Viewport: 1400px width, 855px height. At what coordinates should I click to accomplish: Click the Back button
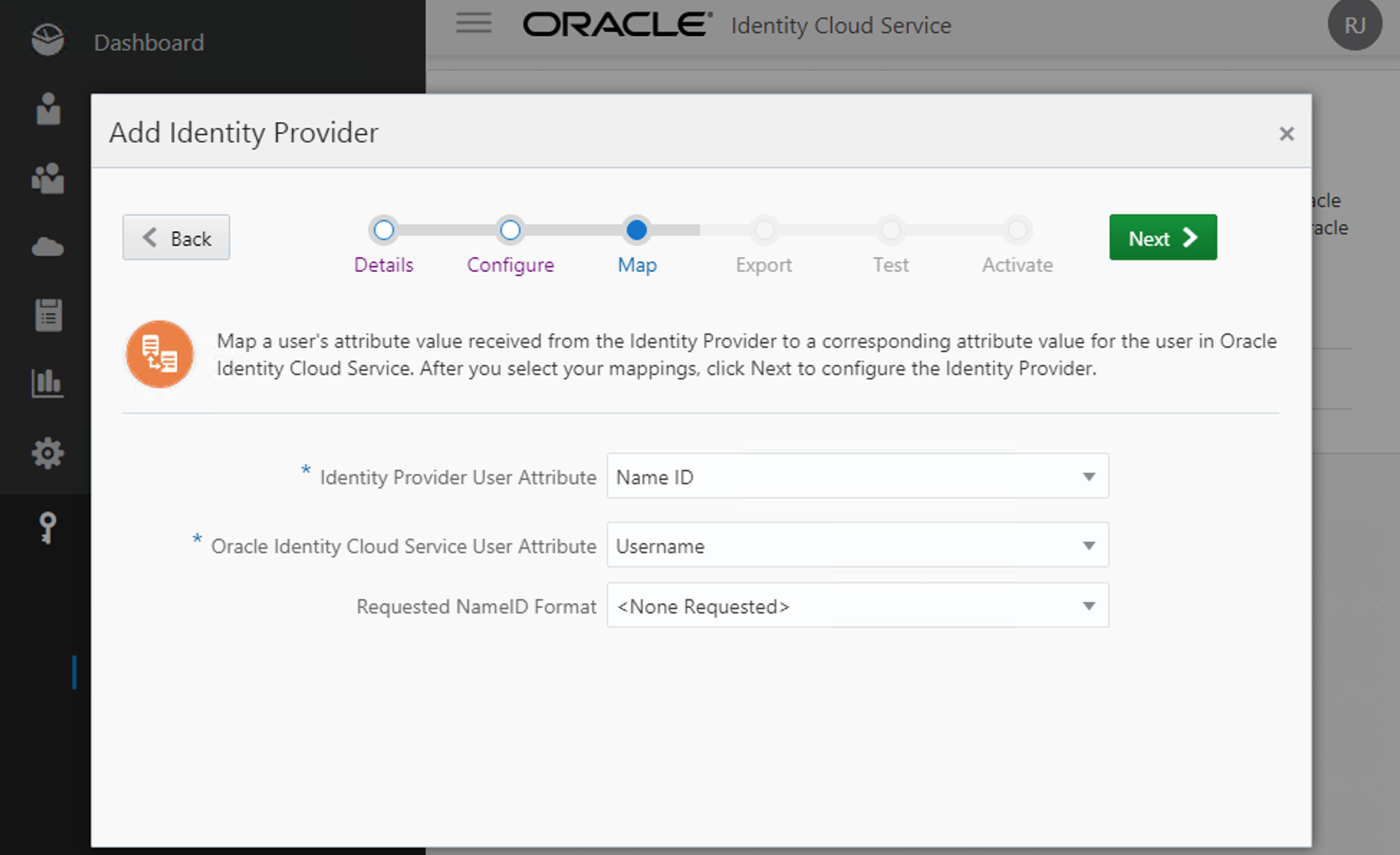(176, 237)
